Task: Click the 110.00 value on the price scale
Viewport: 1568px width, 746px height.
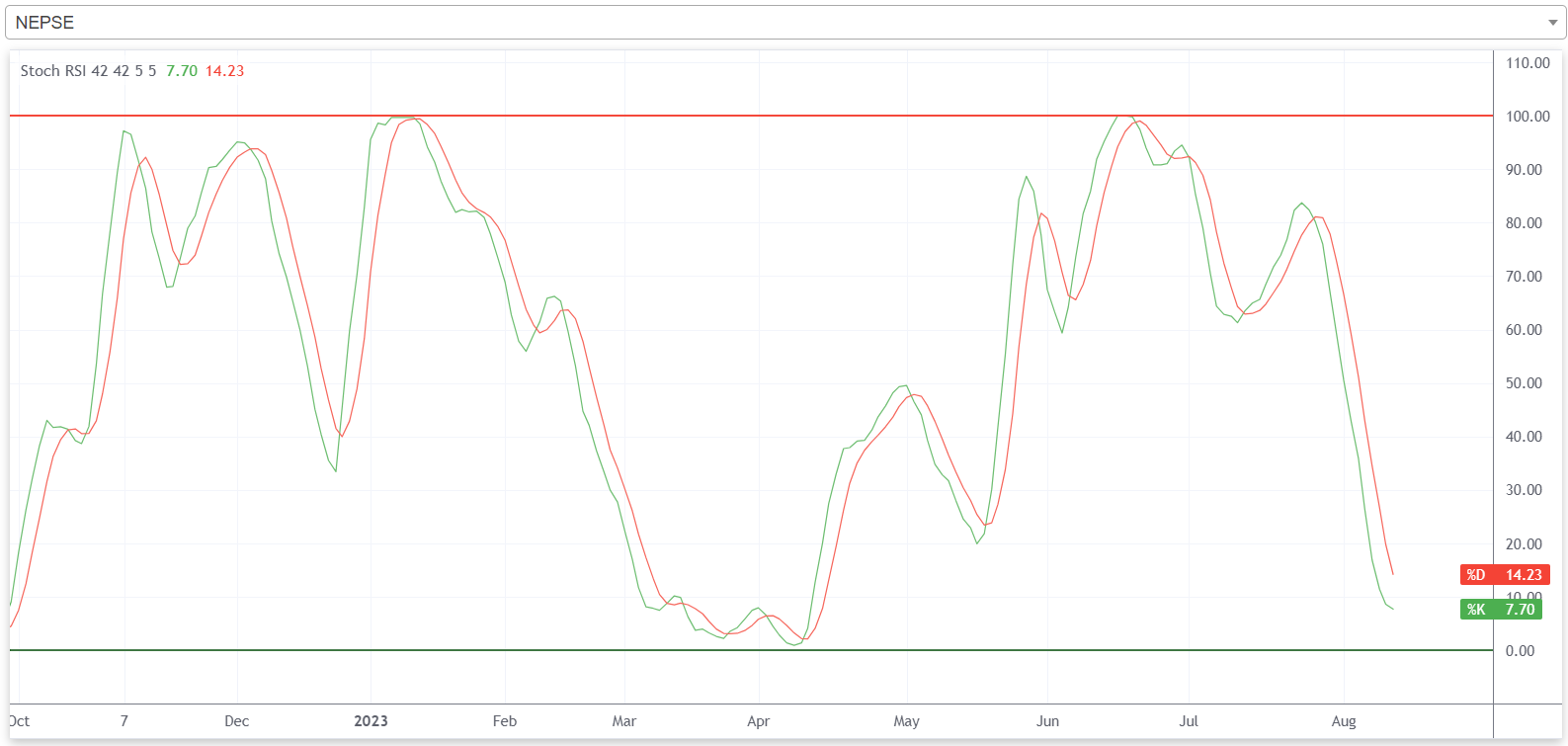Action: [x=1527, y=63]
